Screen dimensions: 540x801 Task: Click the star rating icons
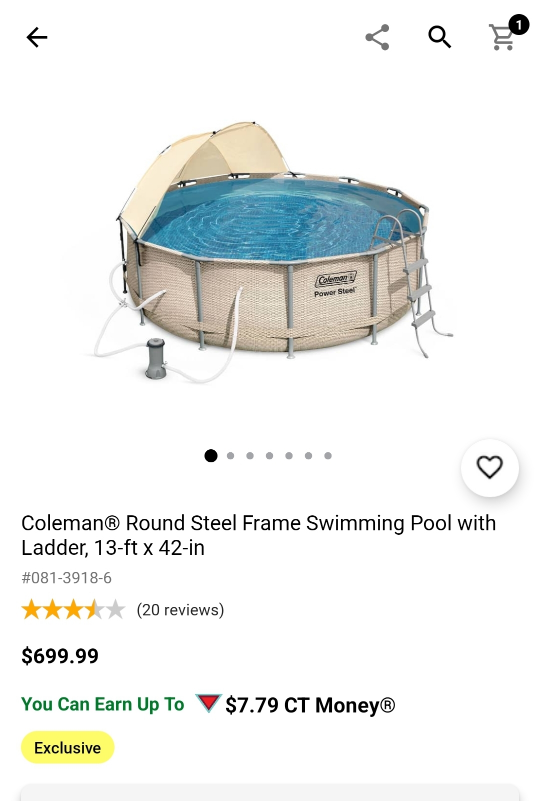coord(73,609)
